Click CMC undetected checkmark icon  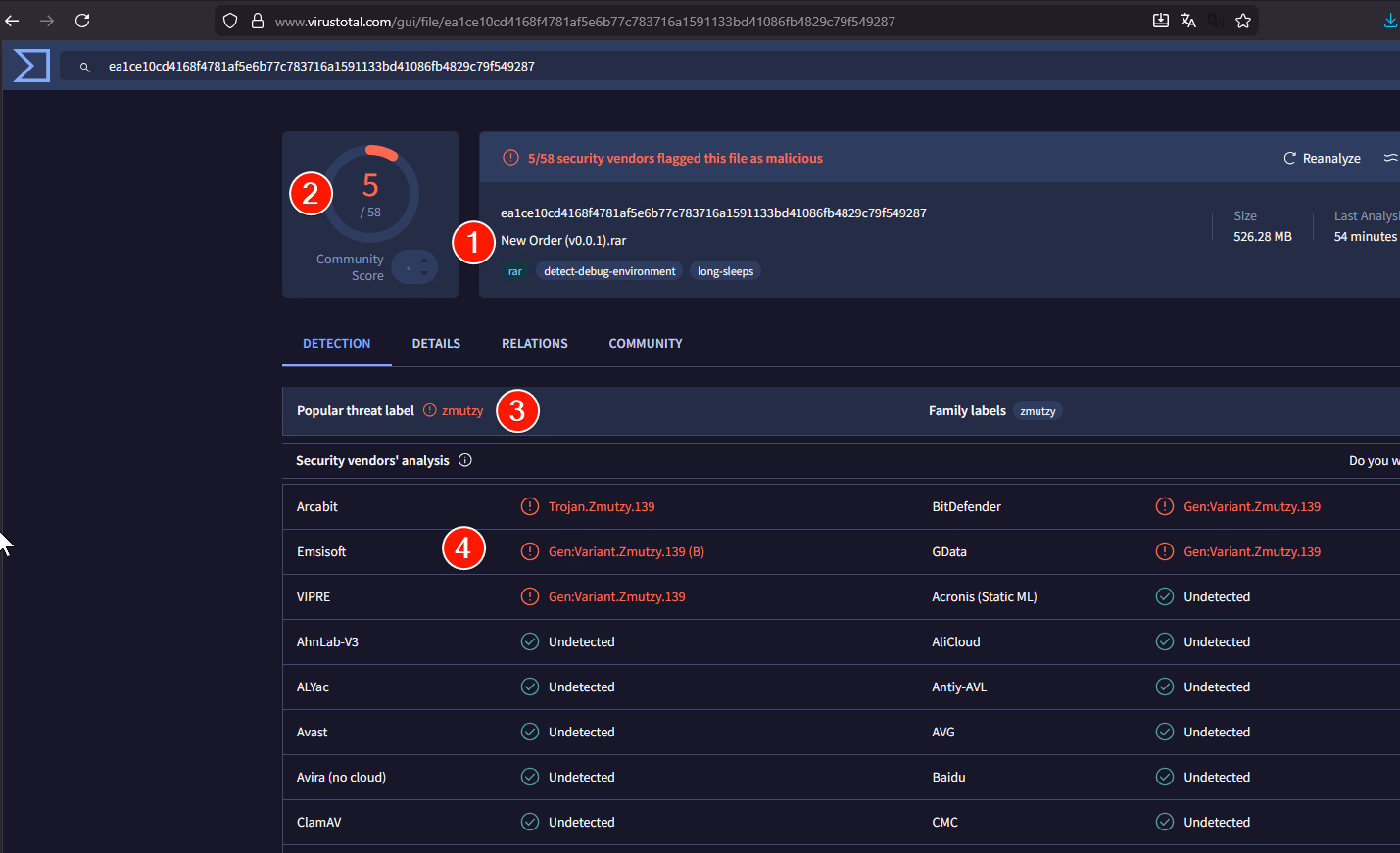click(1165, 822)
